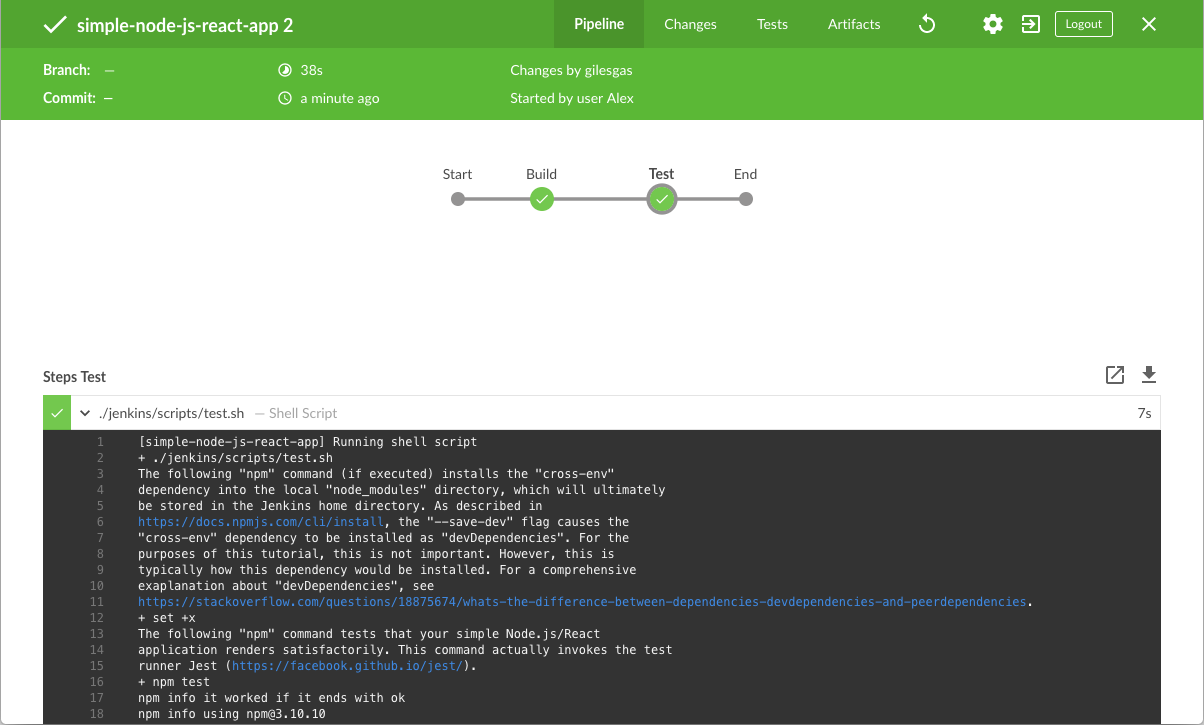The width and height of the screenshot is (1204, 725).
Task: Click the green step success checkmark
Action: click(57, 413)
